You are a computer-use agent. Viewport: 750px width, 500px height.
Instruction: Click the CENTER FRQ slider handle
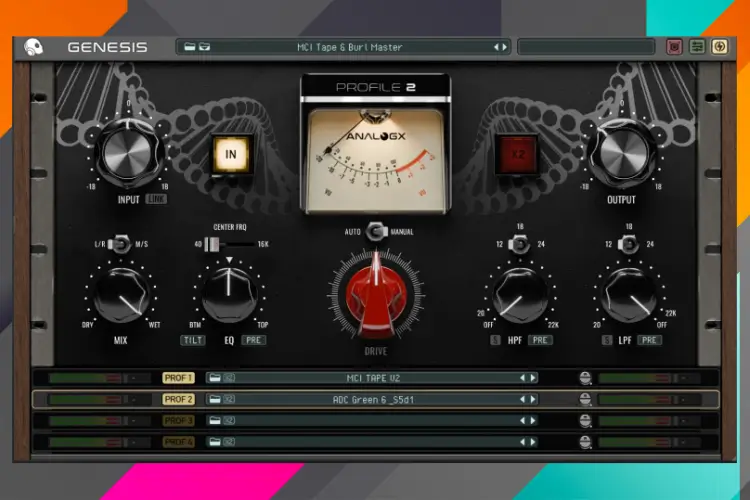[x=212, y=244]
